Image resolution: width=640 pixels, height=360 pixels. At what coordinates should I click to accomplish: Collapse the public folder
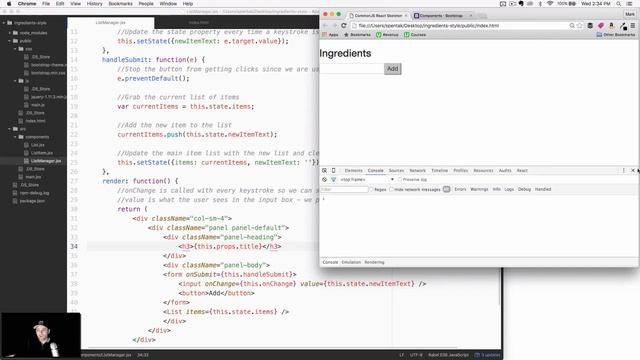(x=10, y=41)
